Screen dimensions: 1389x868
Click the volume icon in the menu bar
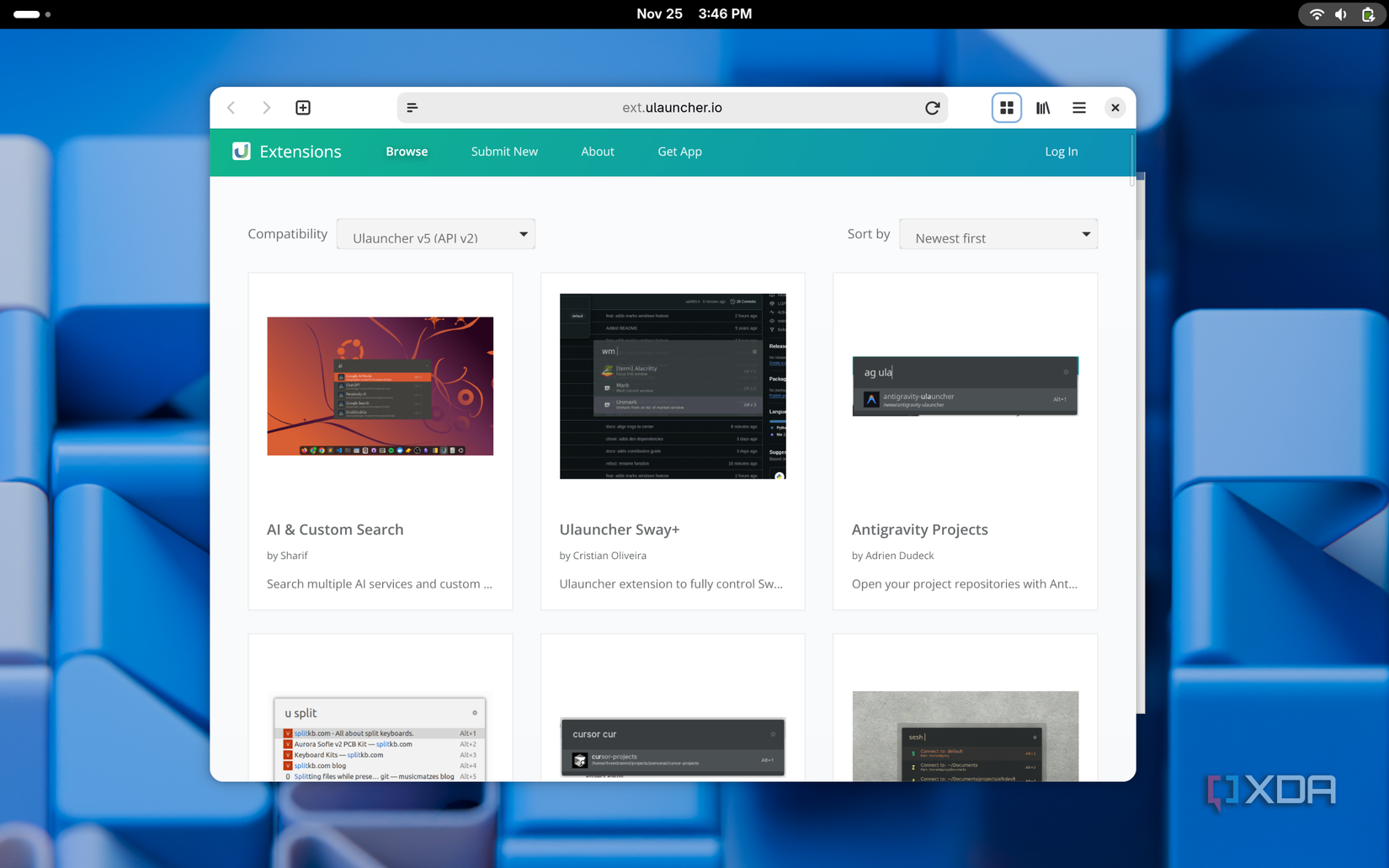click(x=1341, y=14)
